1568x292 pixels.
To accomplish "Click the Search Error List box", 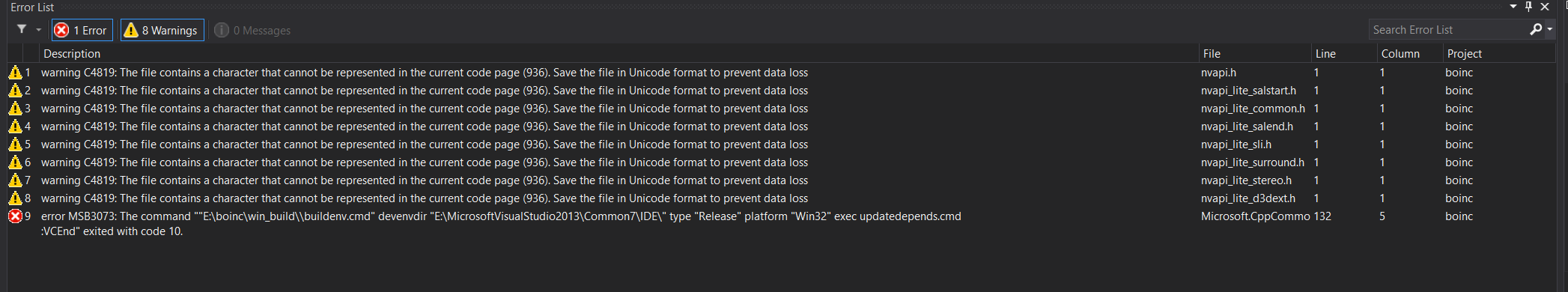I will click(x=1448, y=29).
